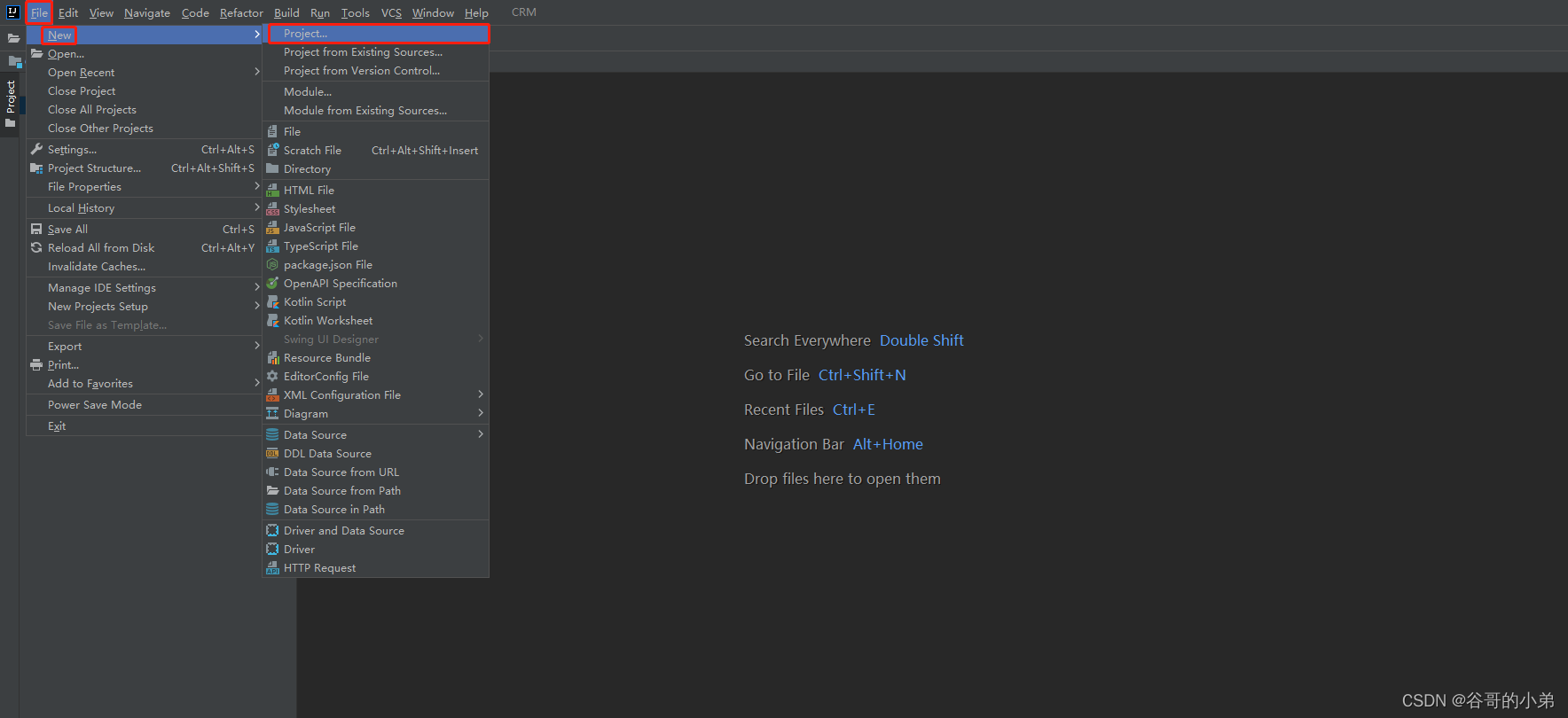Click the Ctrl+Shift+N shortcut hint
This screenshot has width=1568, height=718.
point(862,375)
